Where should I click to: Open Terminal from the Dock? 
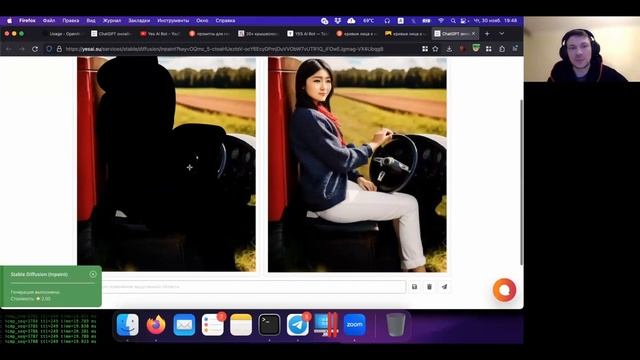[269, 325]
